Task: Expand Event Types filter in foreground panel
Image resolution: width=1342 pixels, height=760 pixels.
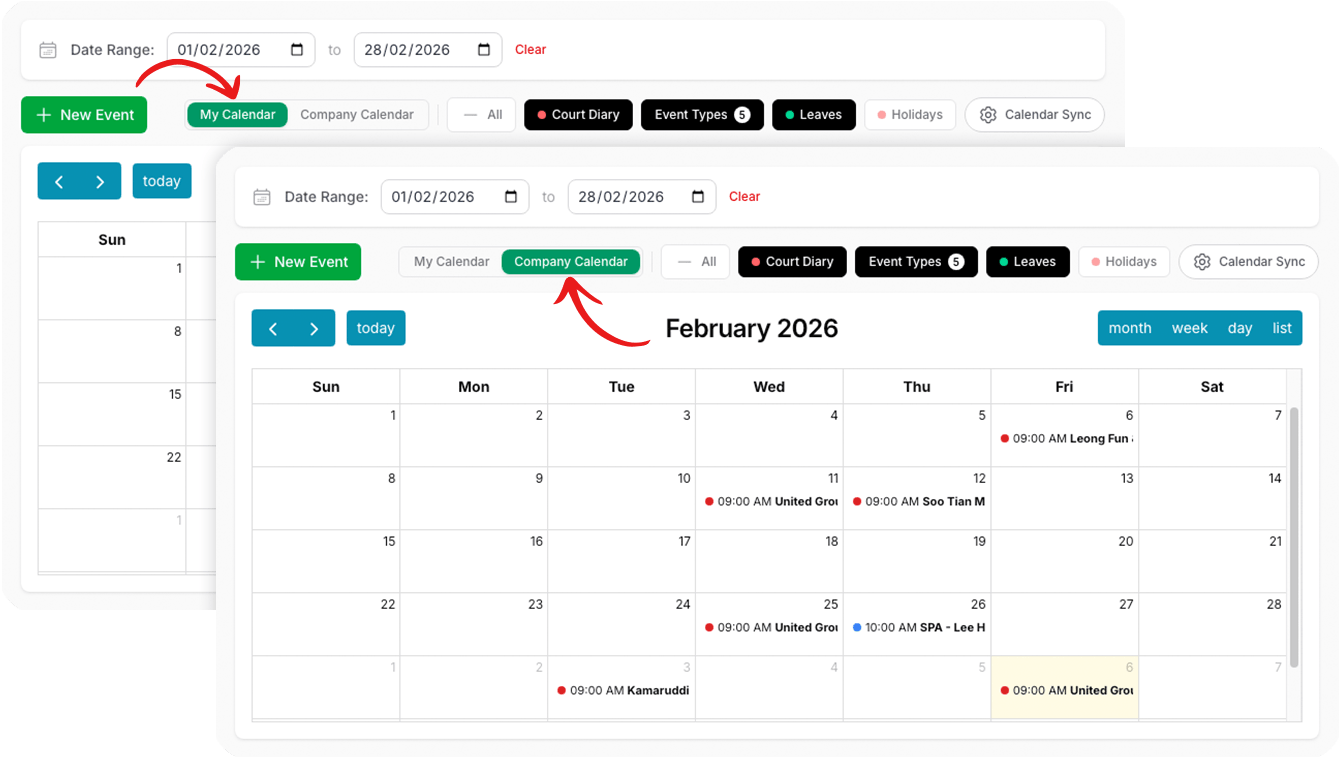Action: point(915,262)
